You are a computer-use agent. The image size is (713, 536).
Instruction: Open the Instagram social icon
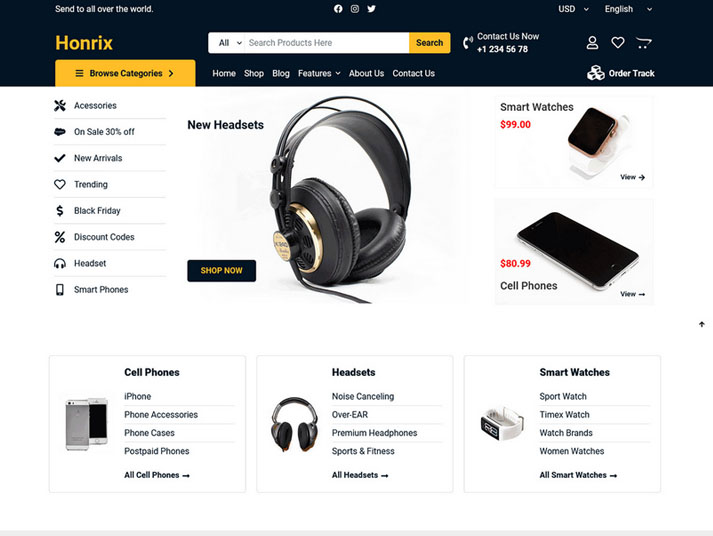pyautogui.click(x=355, y=9)
